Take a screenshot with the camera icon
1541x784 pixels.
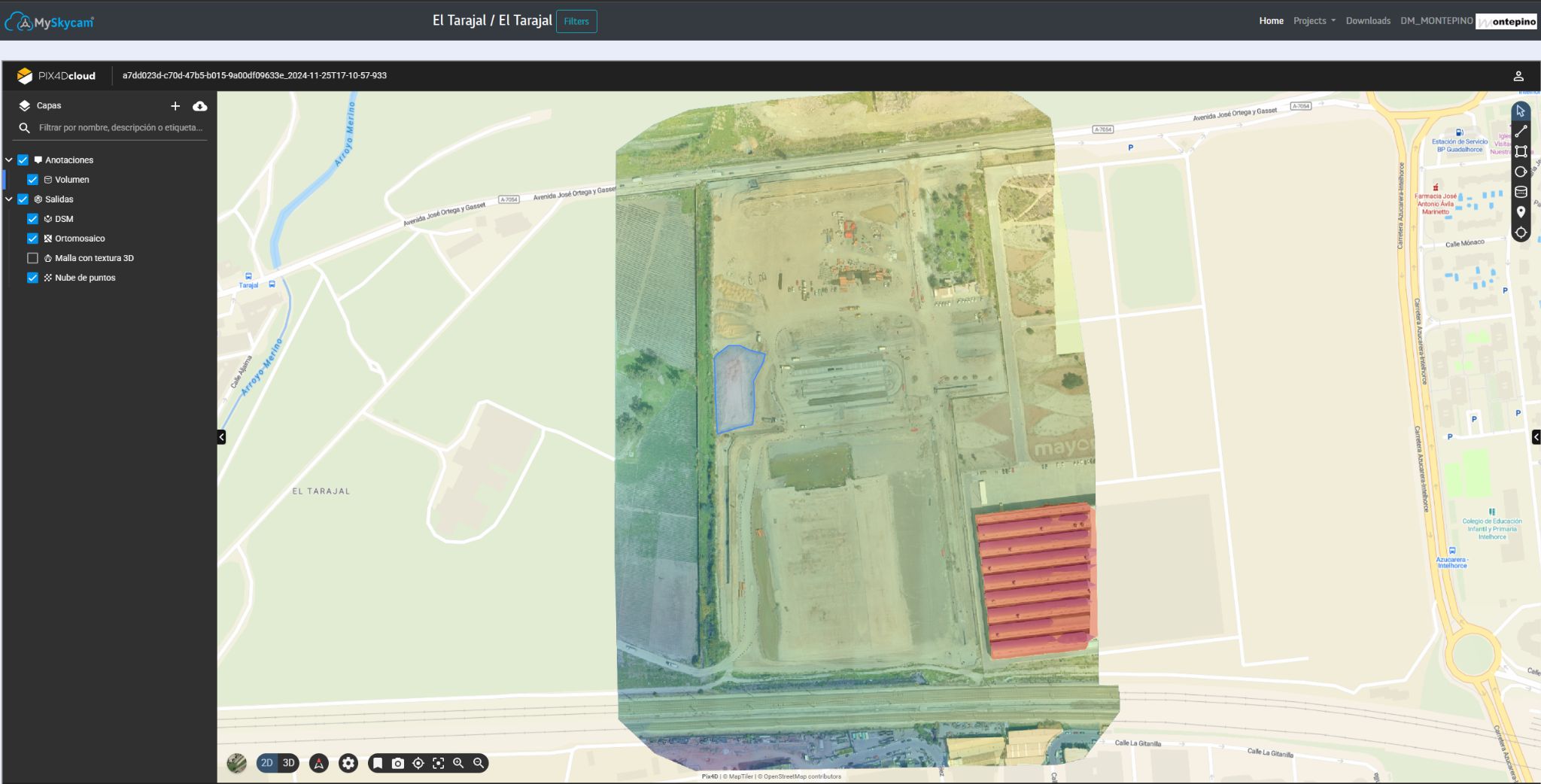[398, 763]
